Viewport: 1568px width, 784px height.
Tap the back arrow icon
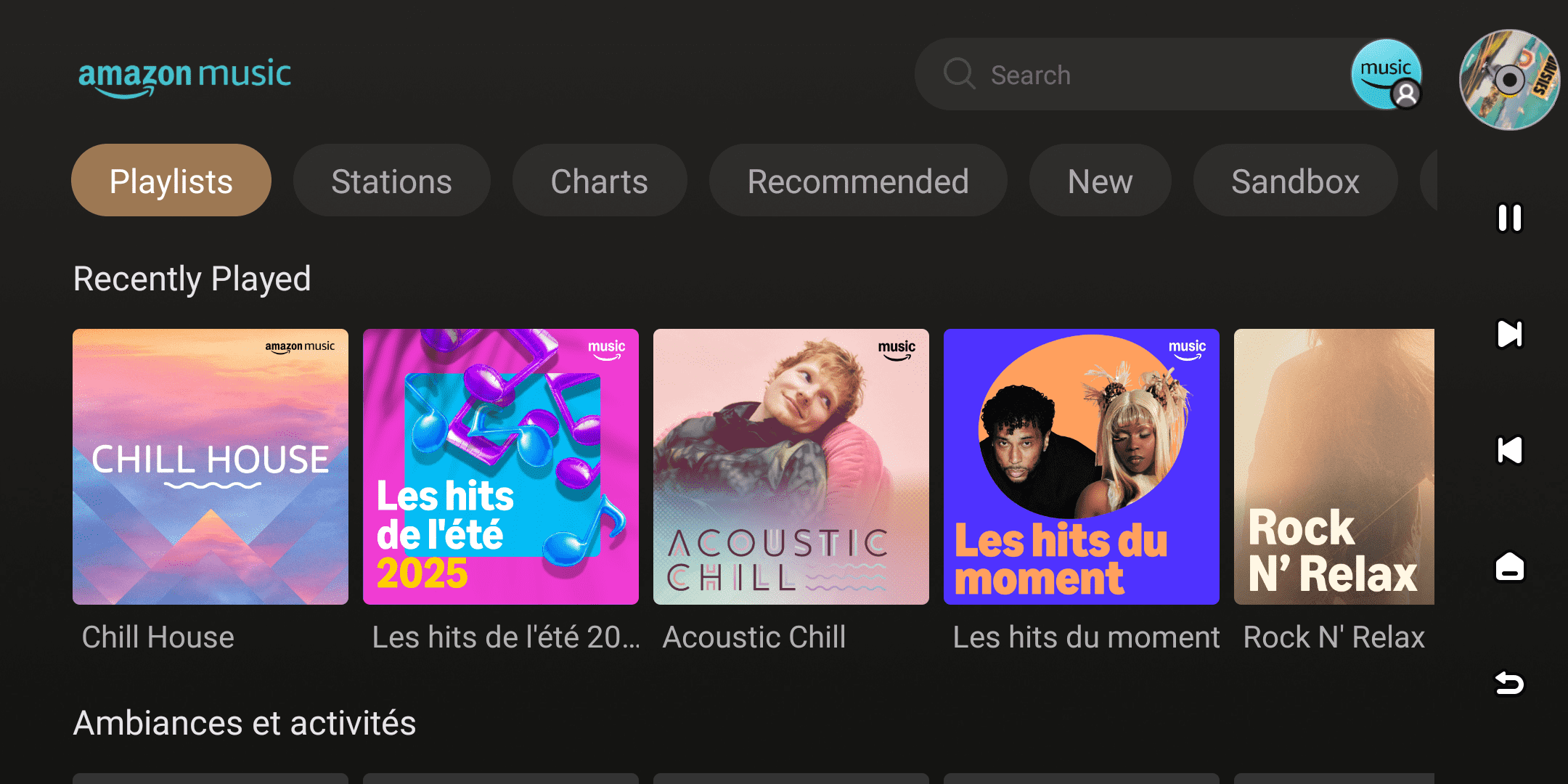(x=1510, y=683)
